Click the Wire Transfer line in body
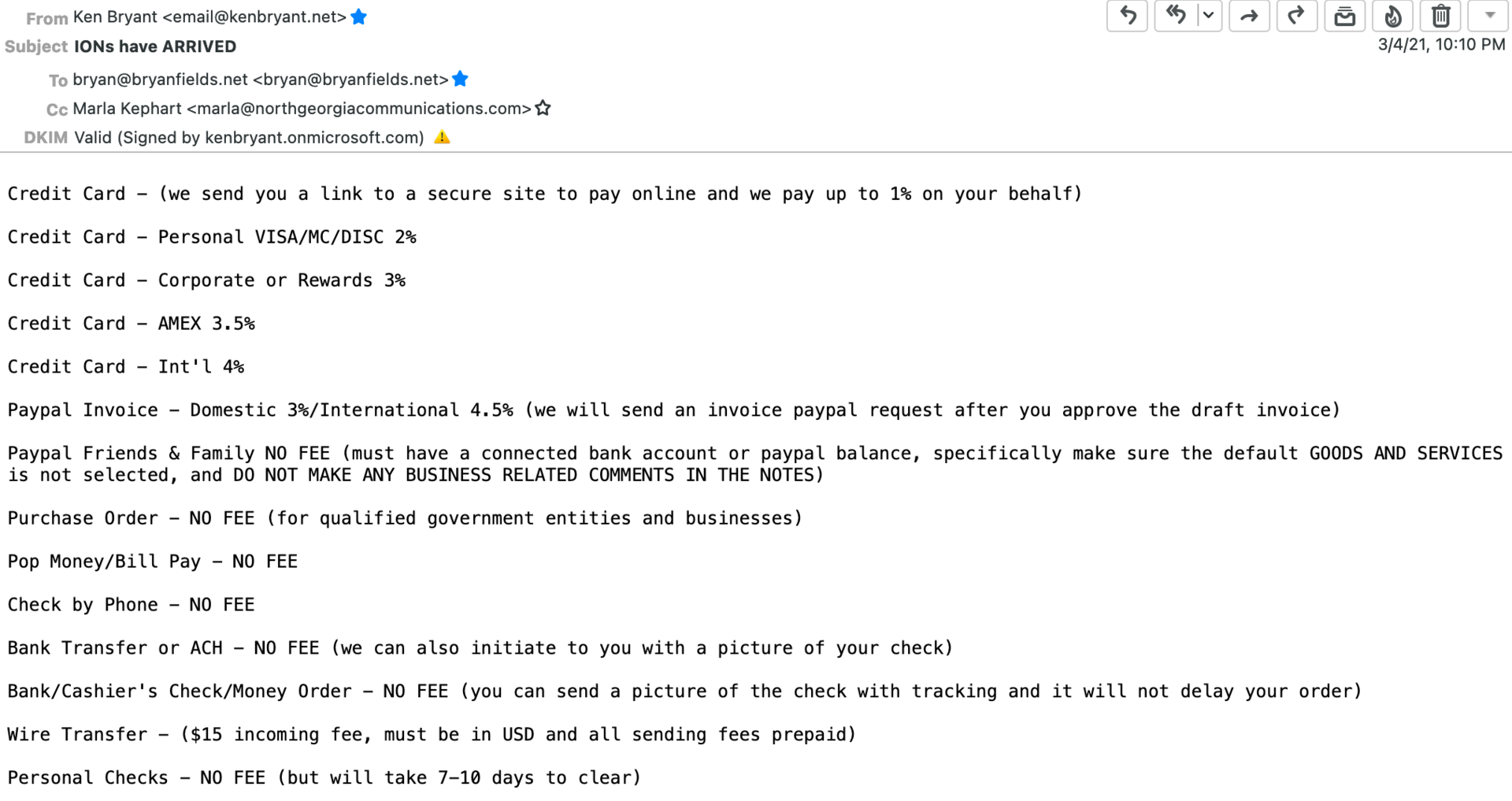 coord(432,735)
